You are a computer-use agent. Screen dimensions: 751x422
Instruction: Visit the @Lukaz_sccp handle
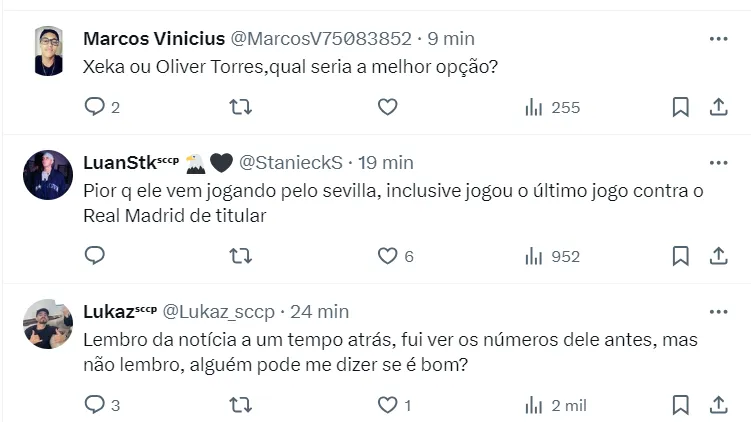point(219,311)
